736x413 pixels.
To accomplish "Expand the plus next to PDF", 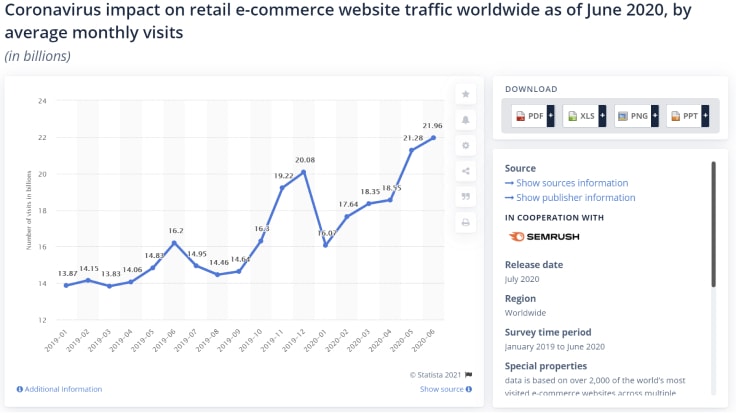I will click(551, 116).
